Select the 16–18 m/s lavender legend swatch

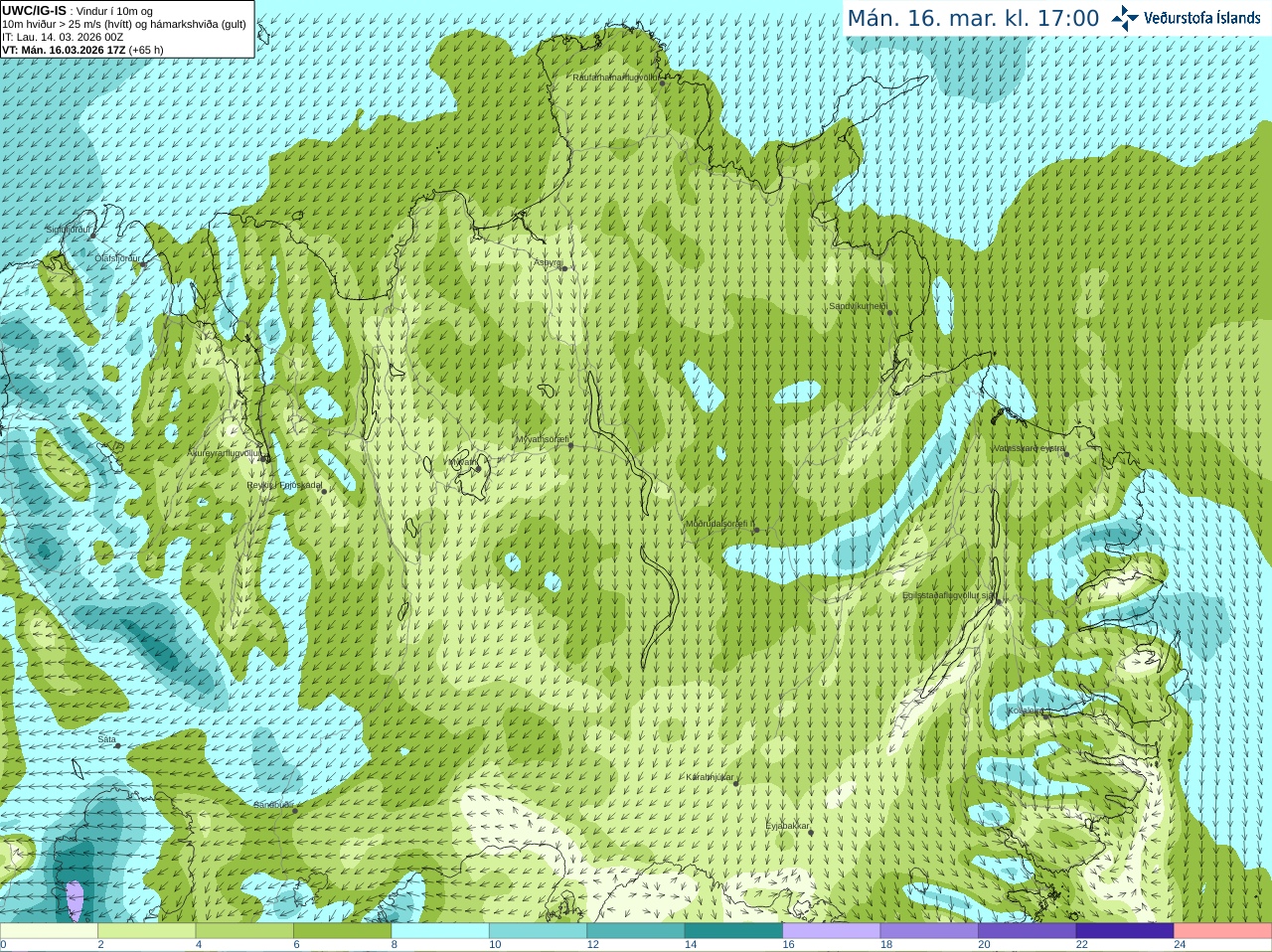click(x=832, y=931)
